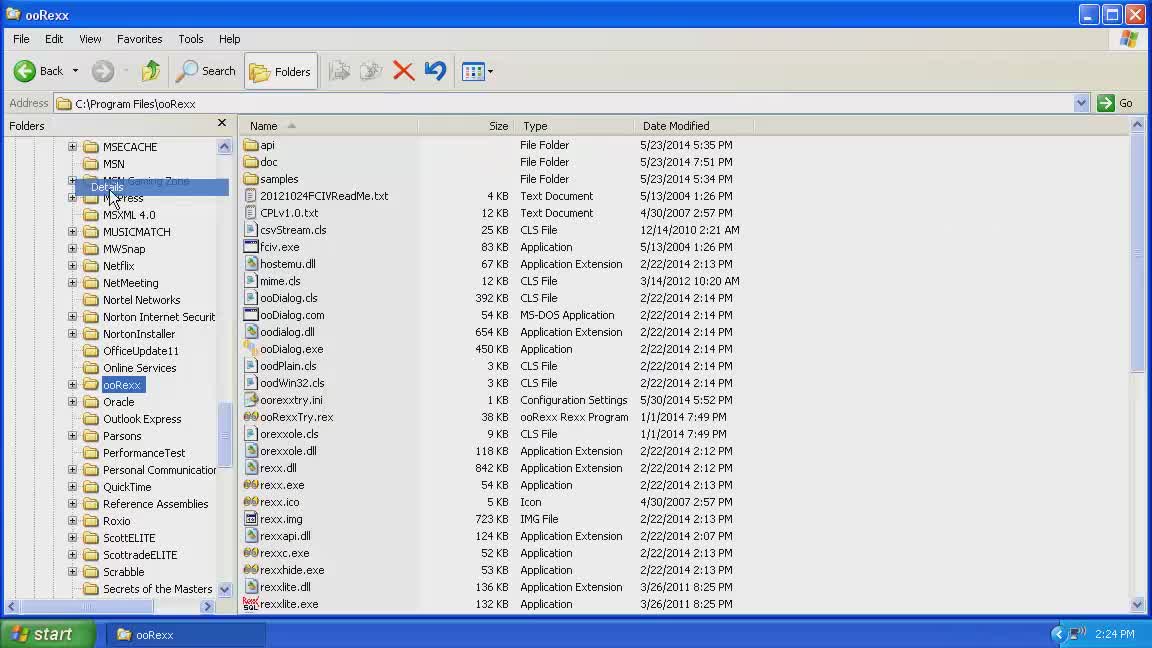The image size is (1152, 648).
Task: Click the Copy To toolbar icon
Action: (371, 71)
